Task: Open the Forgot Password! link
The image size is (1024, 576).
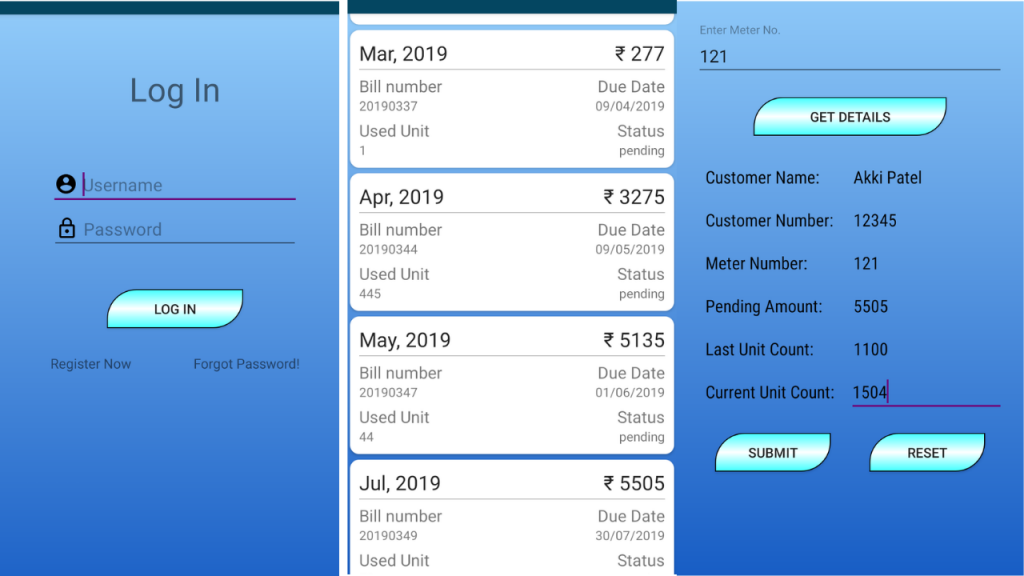Action: pos(246,364)
